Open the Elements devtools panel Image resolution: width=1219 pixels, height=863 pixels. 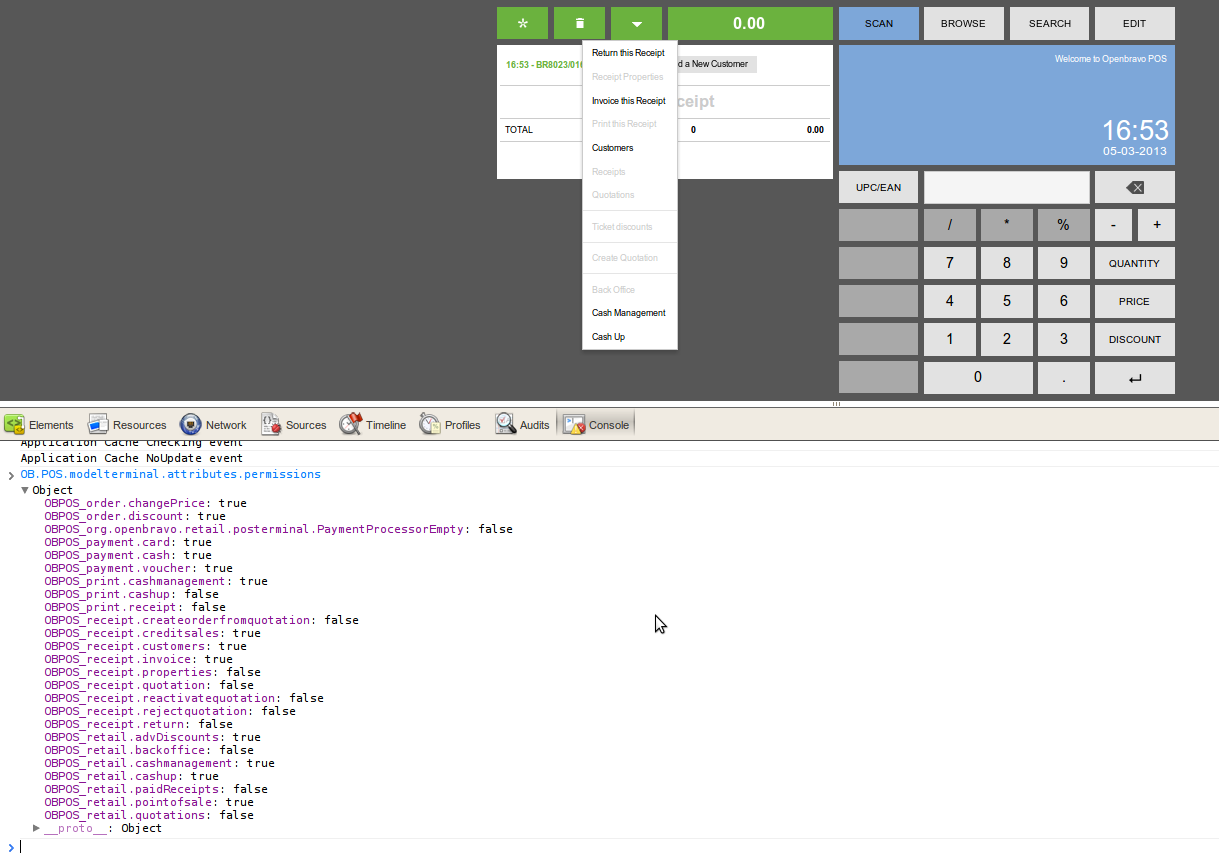pos(40,425)
